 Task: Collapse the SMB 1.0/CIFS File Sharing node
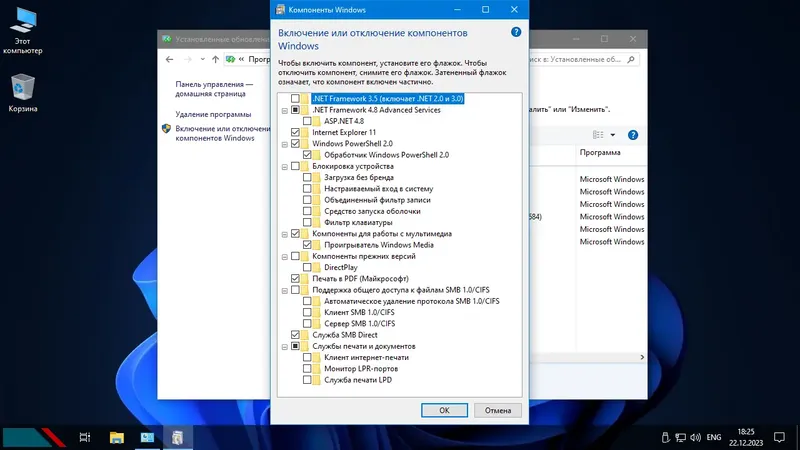click(x=285, y=290)
